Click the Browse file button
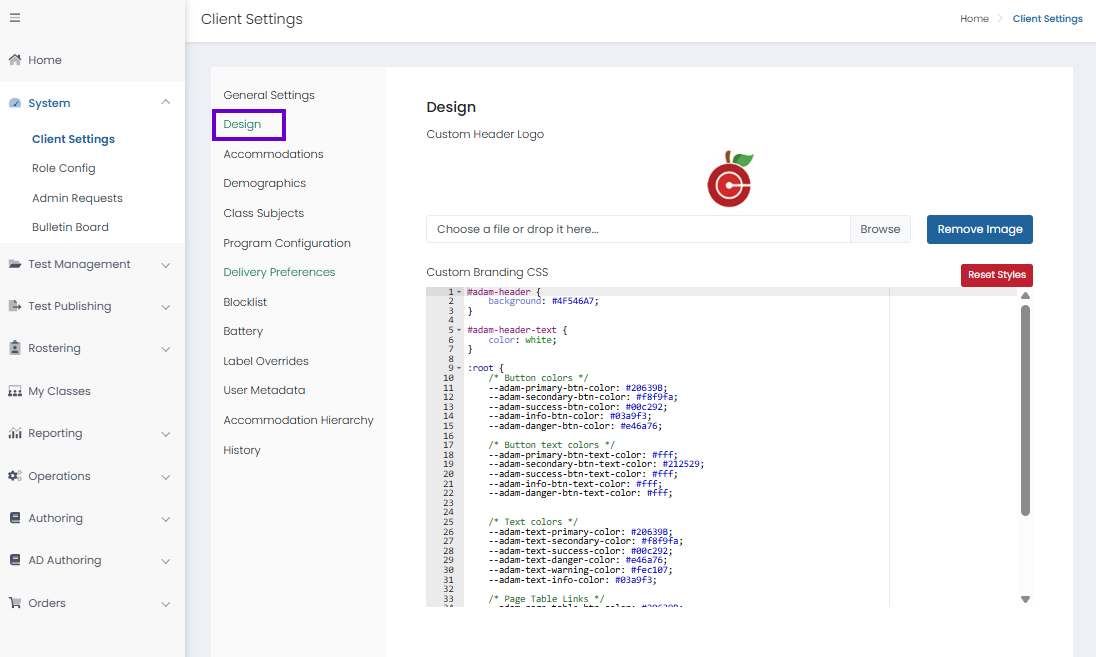The image size is (1096, 657). pos(880,229)
